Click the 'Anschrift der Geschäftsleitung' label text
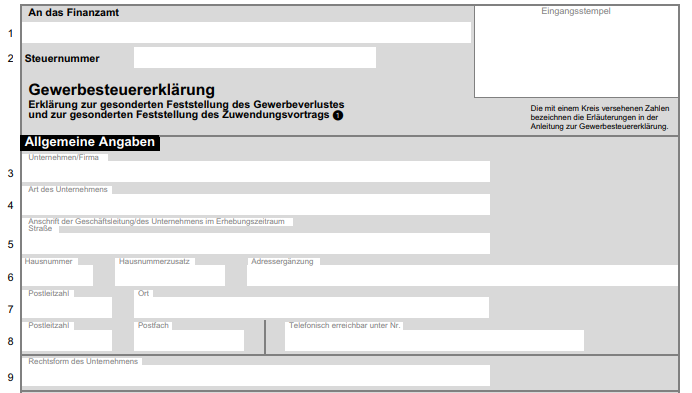 (156, 221)
